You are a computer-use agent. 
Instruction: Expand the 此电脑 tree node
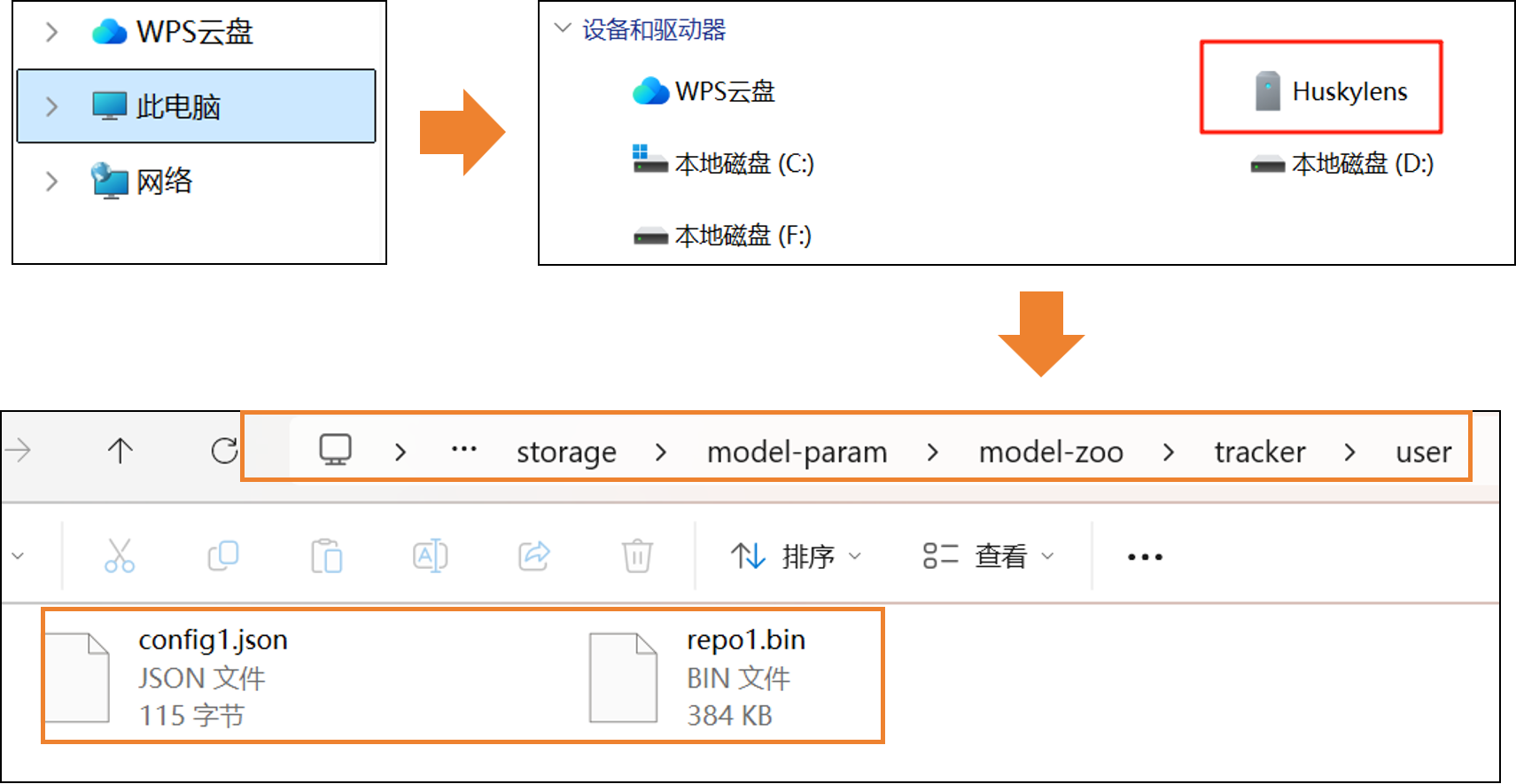click(x=51, y=107)
